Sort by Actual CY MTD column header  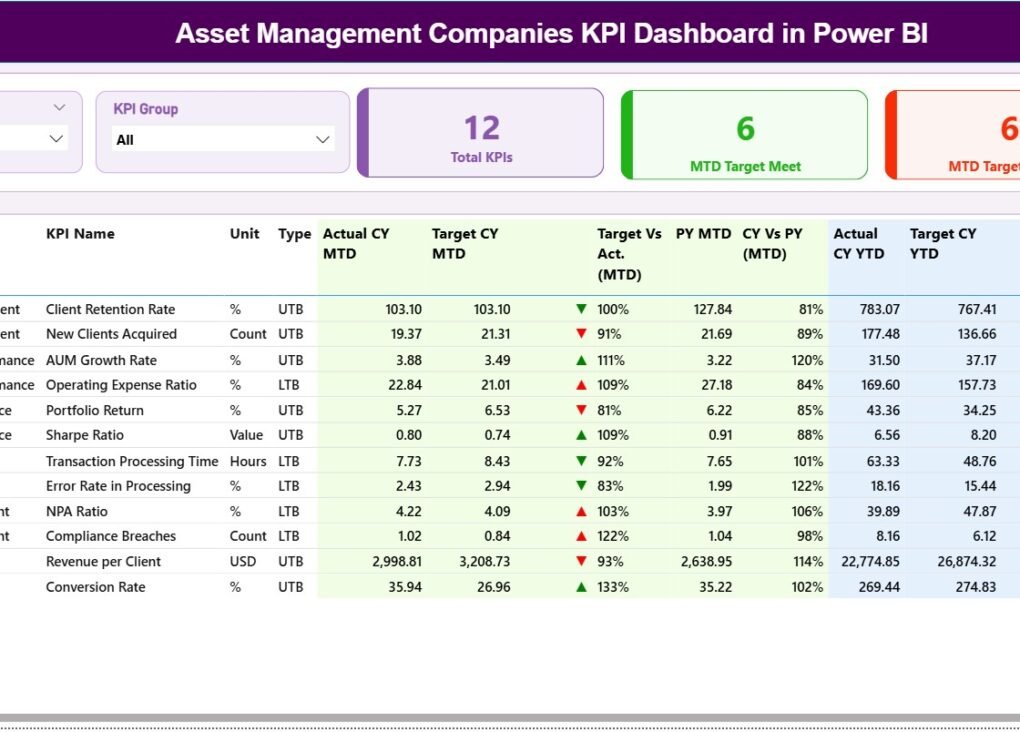point(356,243)
